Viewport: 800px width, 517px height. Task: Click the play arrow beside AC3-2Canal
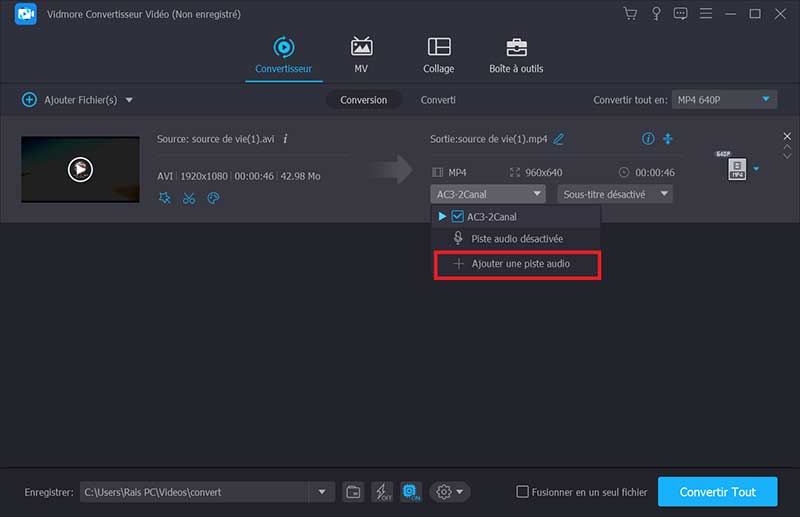[x=442, y=216]
